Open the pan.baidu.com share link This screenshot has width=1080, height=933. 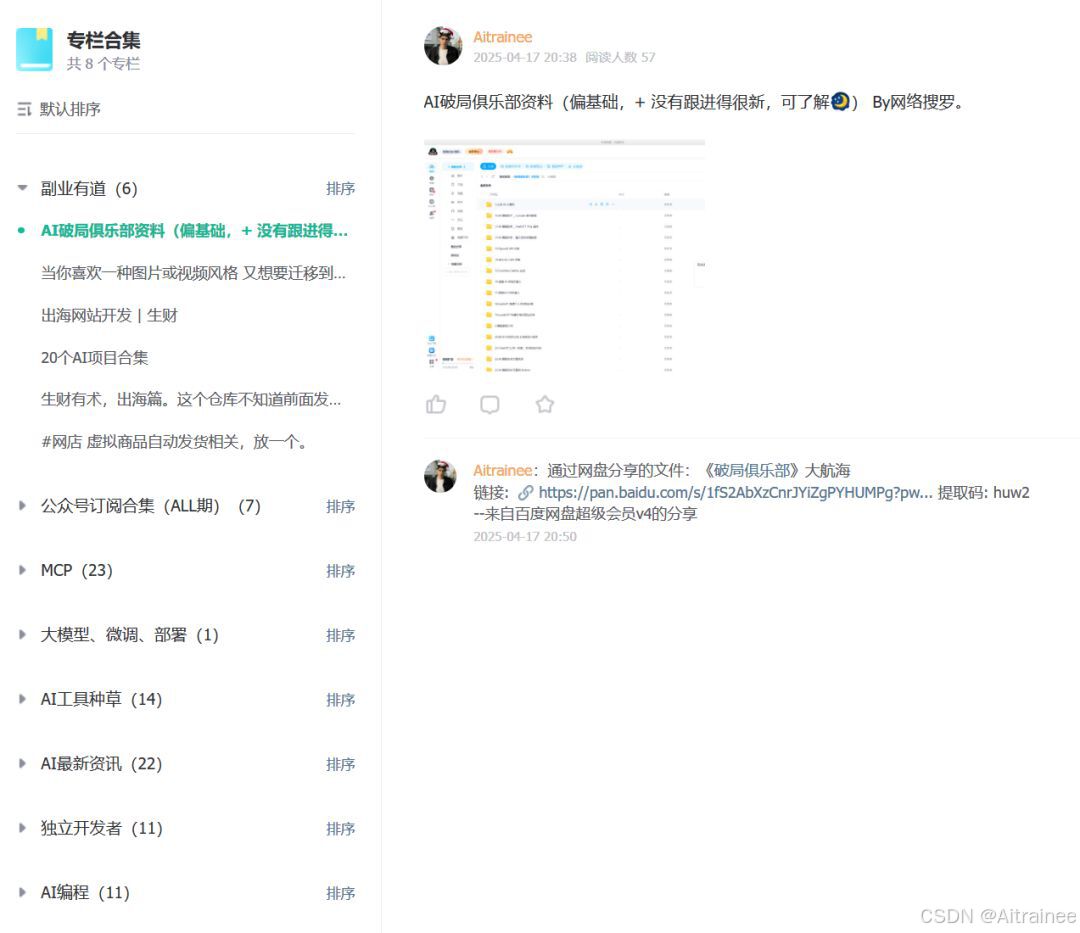pos(736,492)
